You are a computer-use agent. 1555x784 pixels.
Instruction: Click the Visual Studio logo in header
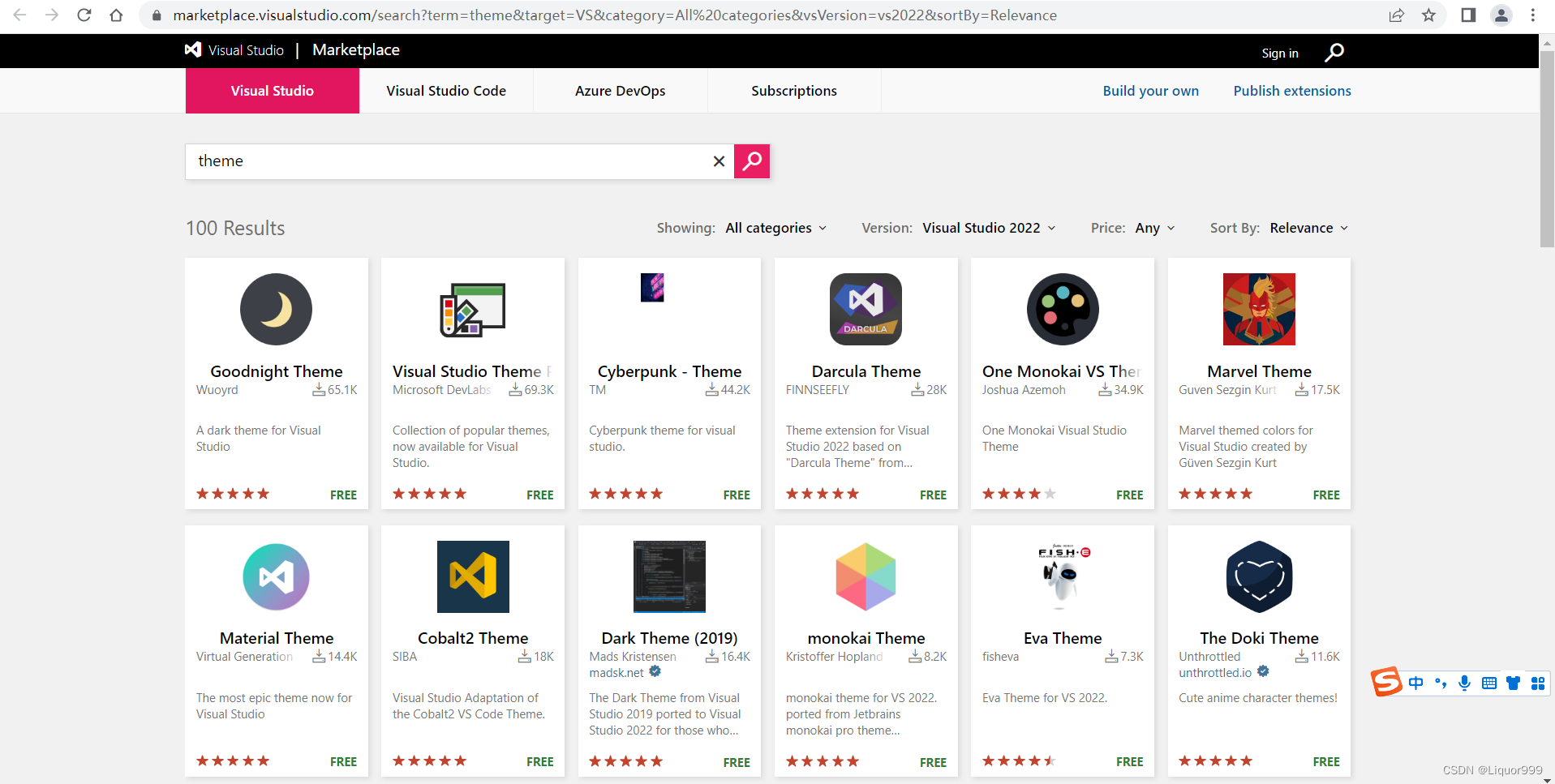(x=234, y=50)
